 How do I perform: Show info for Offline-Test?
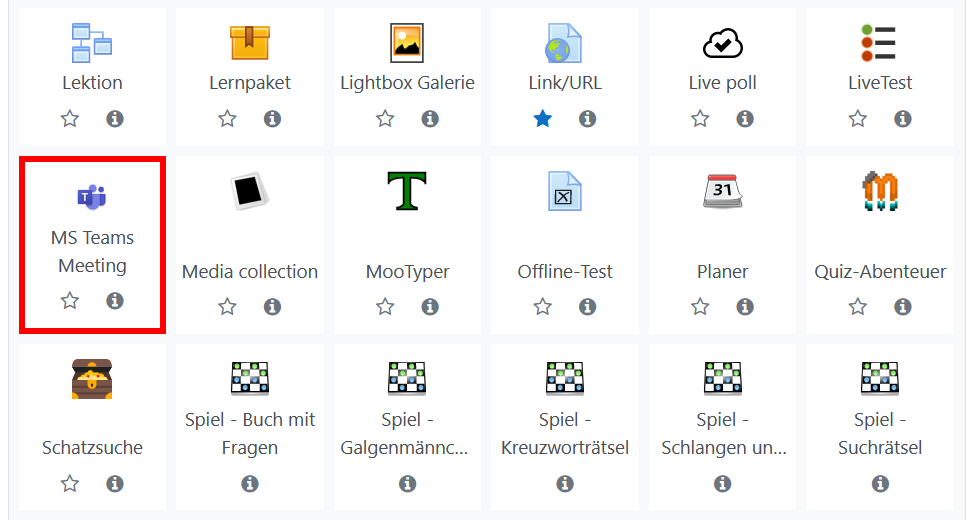[588, 307]
